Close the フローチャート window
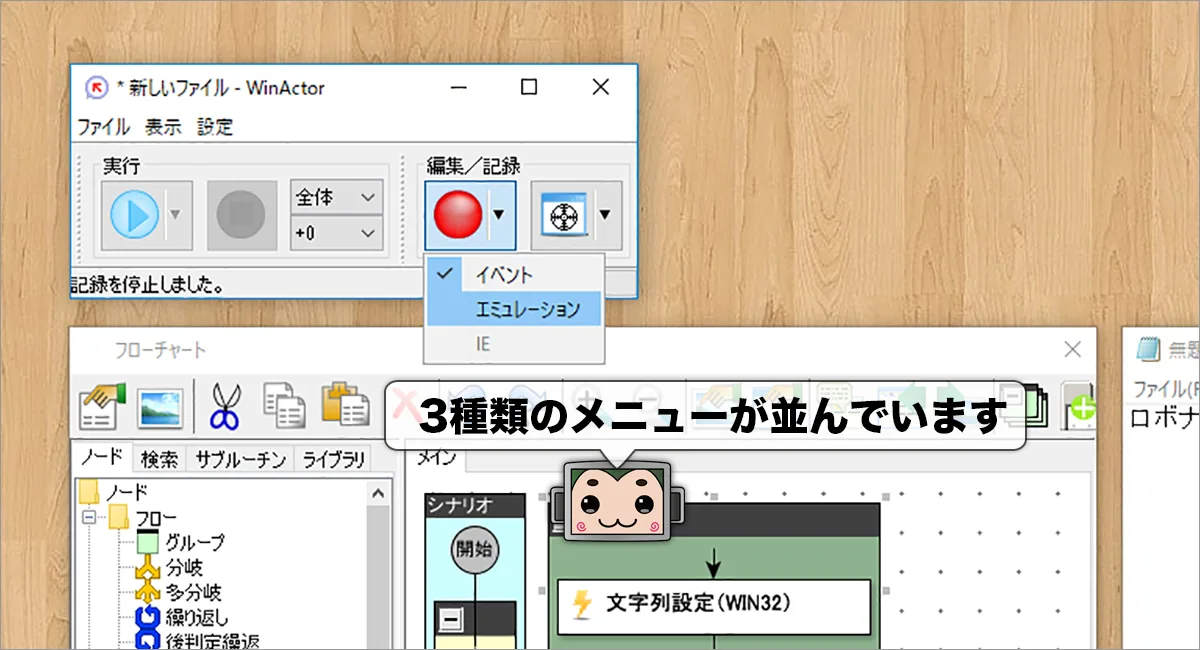The height and width of the screenshot is (650, 1200). pos(1073,349)
